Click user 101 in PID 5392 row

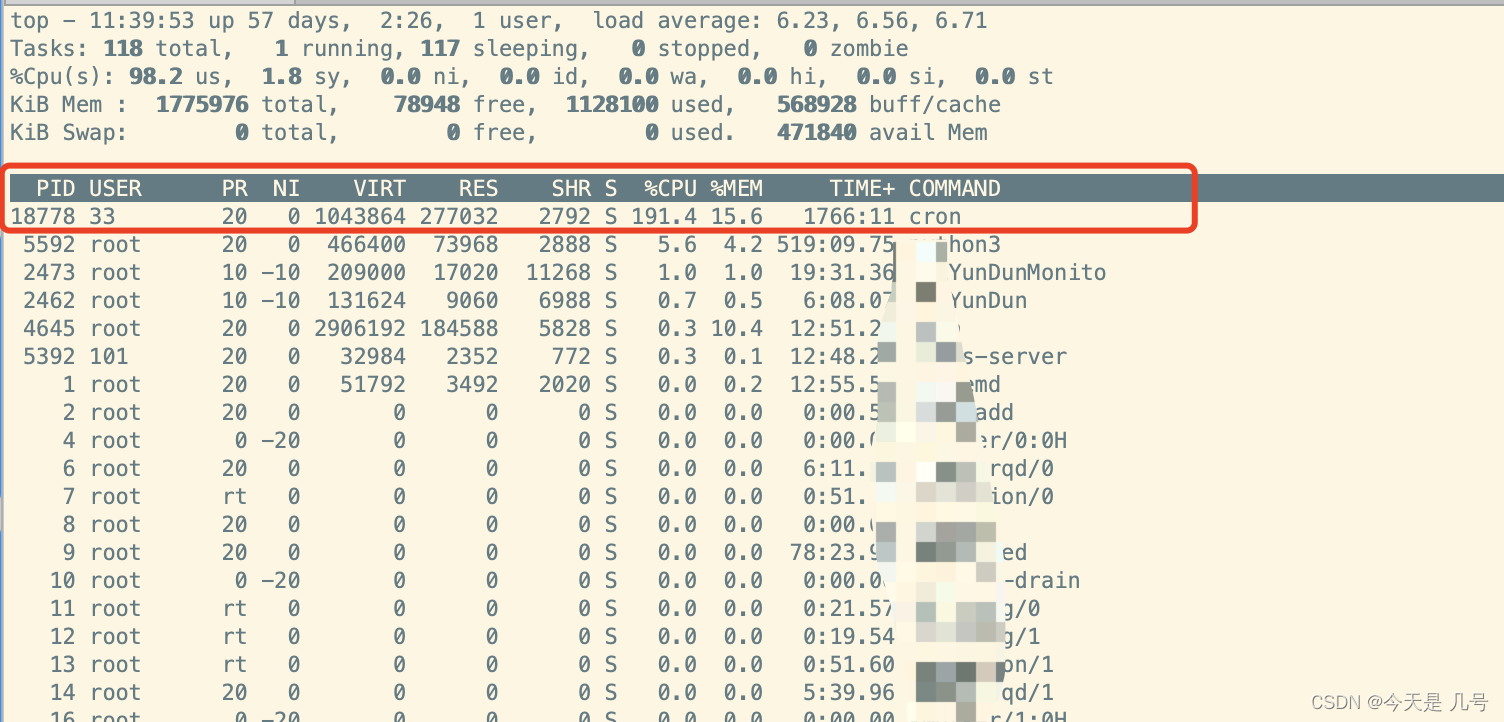pos(109,356)
